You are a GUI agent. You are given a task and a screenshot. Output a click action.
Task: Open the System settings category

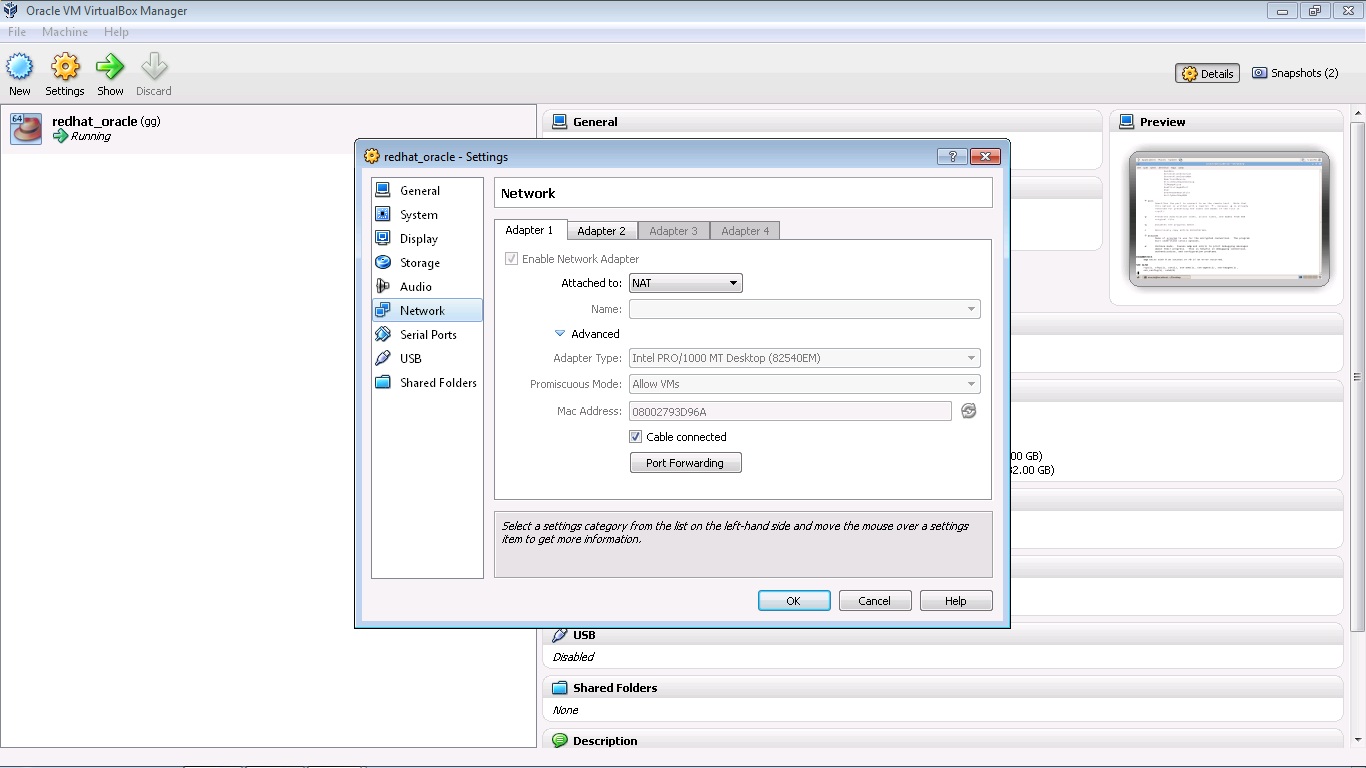click(427, 214)
